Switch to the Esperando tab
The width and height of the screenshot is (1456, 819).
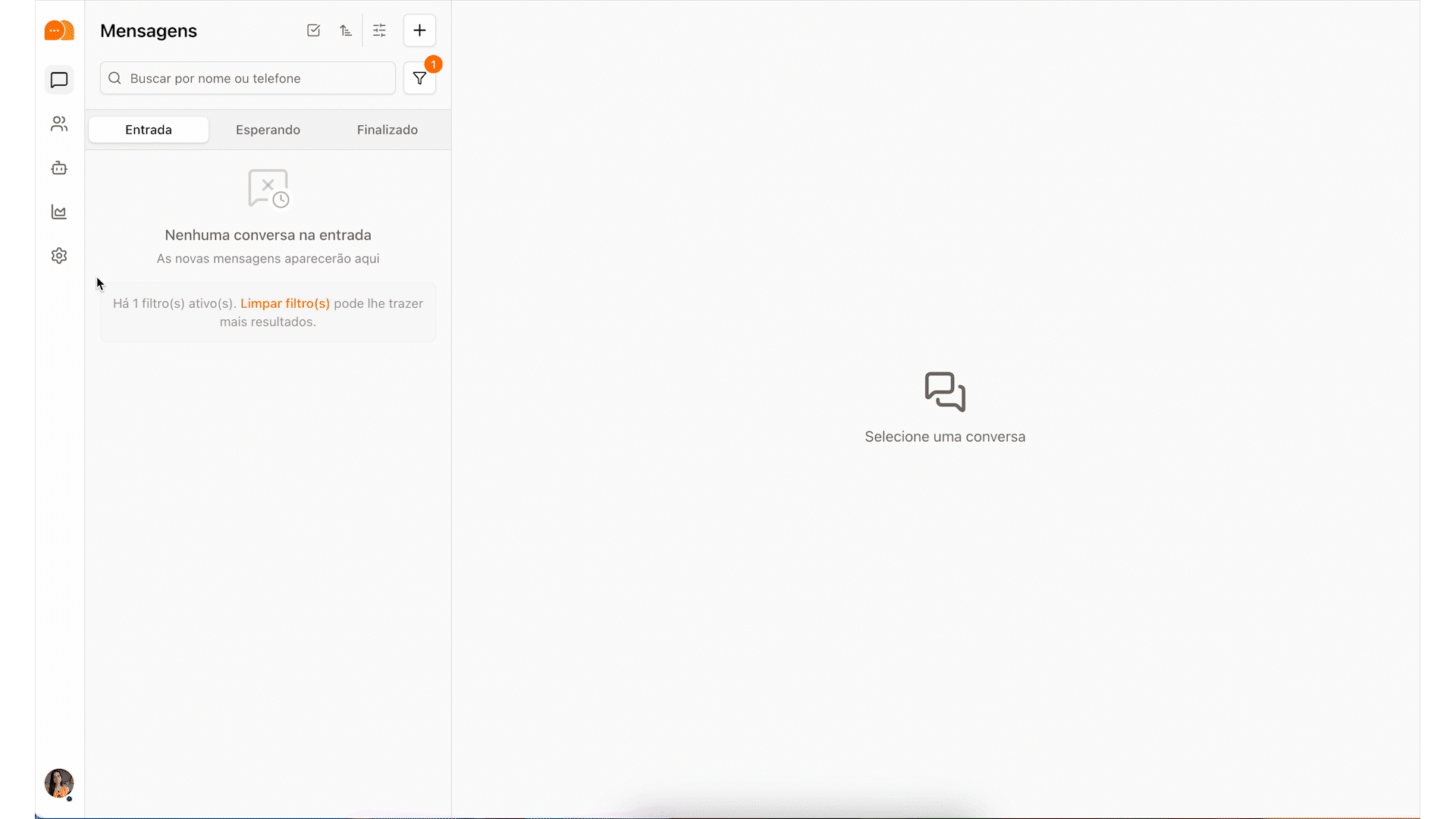[268, 130]
